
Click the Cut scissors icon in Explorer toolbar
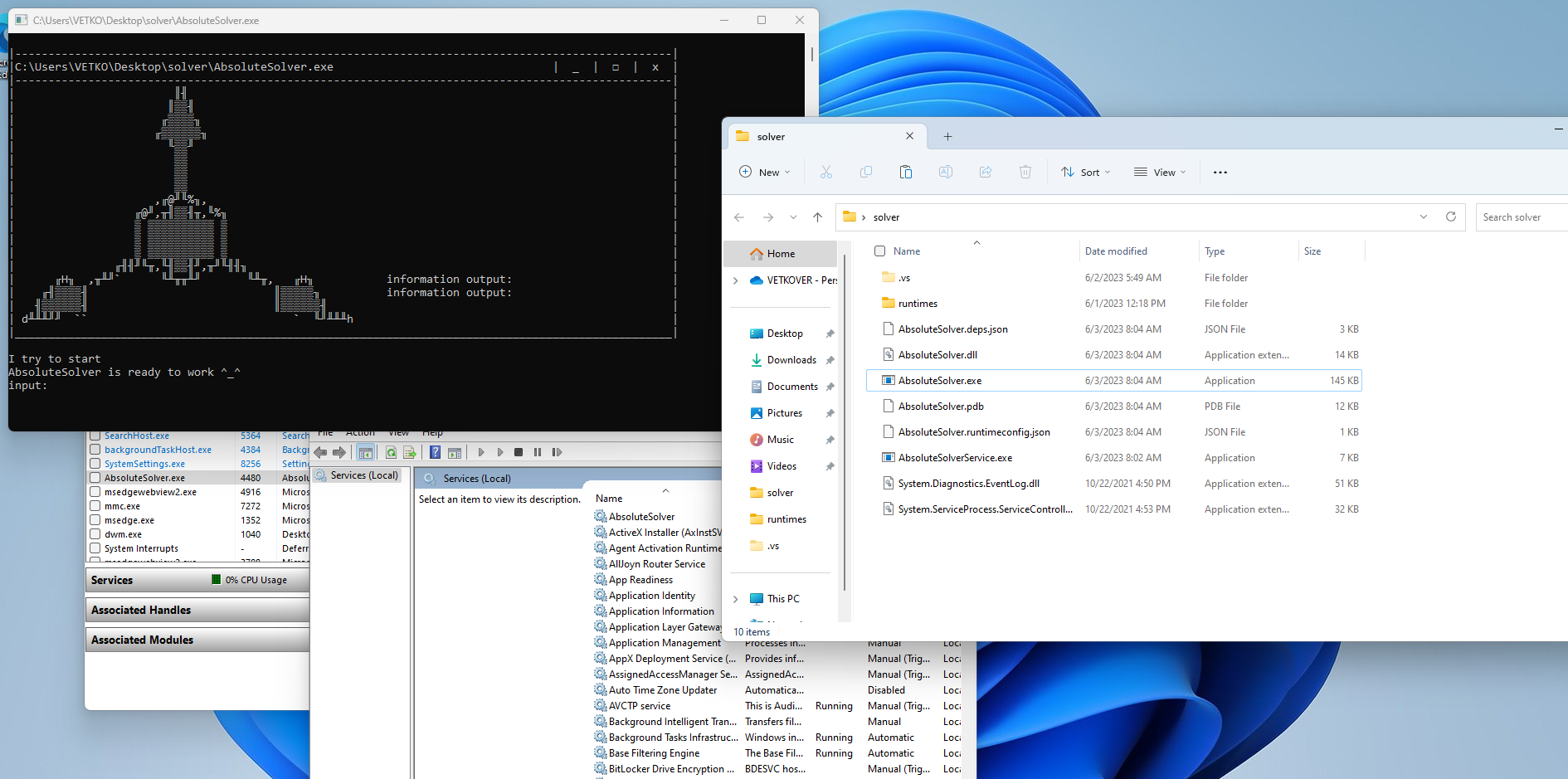tap(825, 172)
